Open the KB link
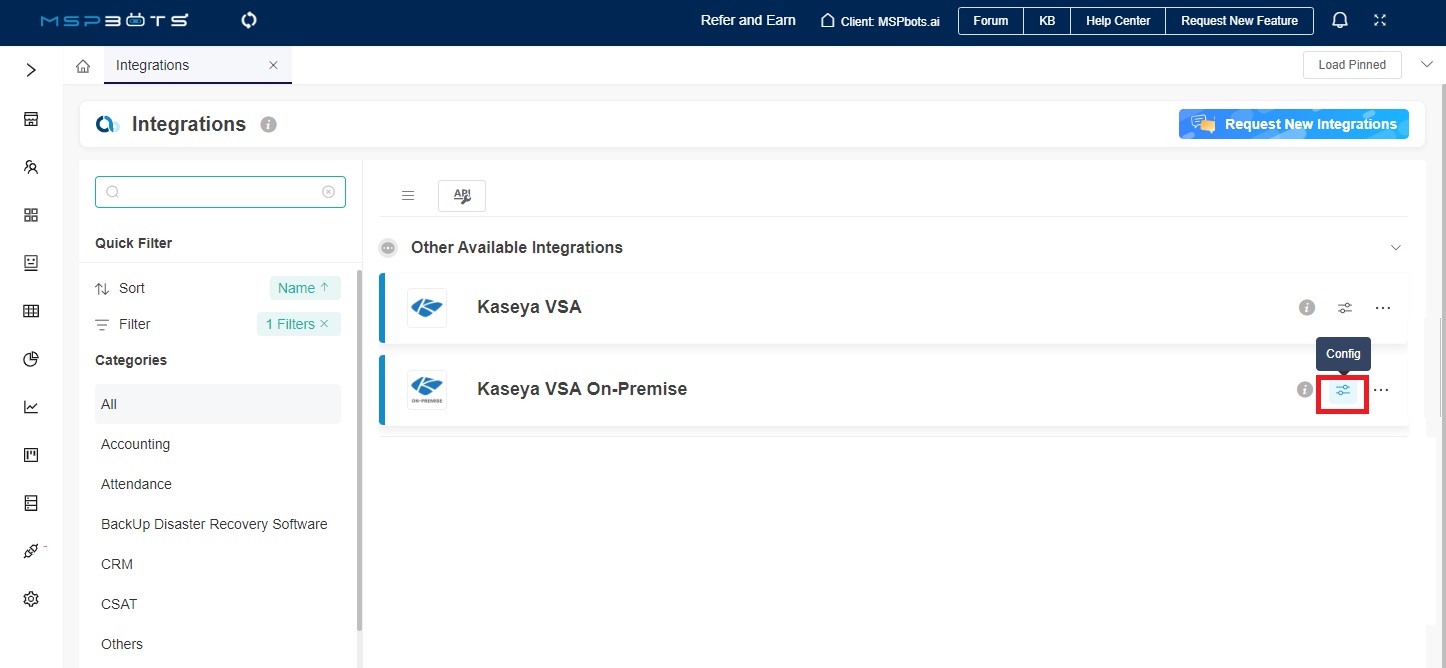1446x668 pixels. (x=1047, y=20)
